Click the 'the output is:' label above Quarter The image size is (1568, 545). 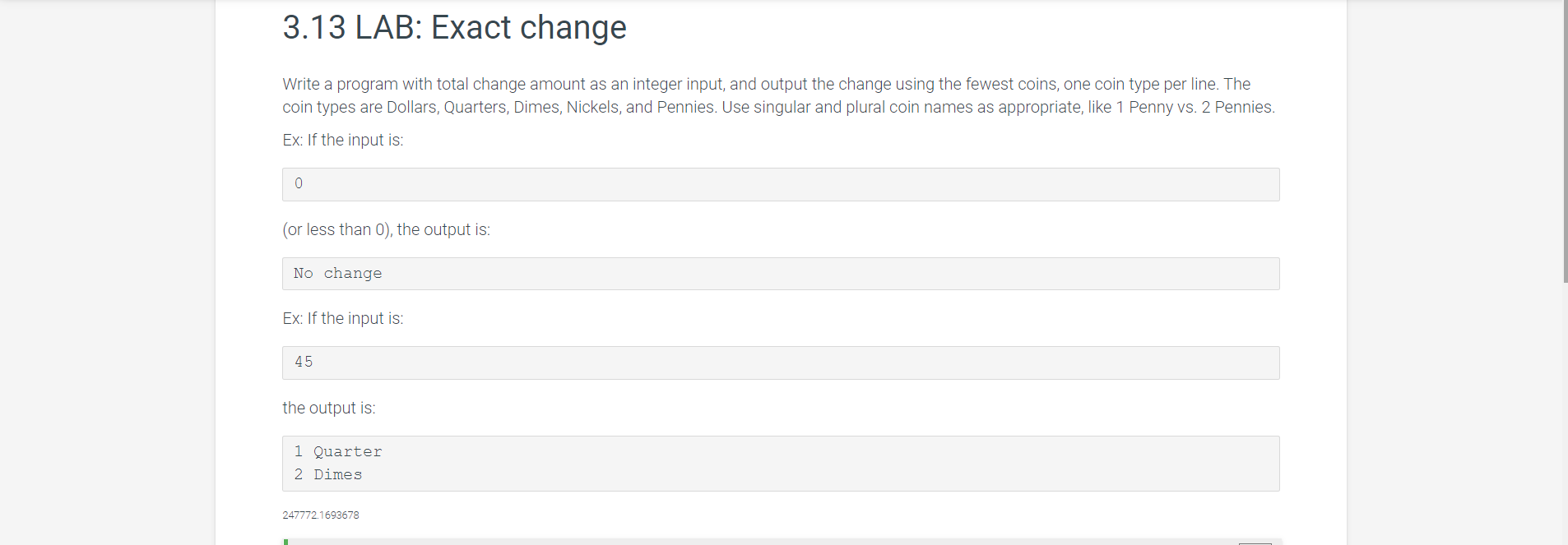click(x=328, y=408)
